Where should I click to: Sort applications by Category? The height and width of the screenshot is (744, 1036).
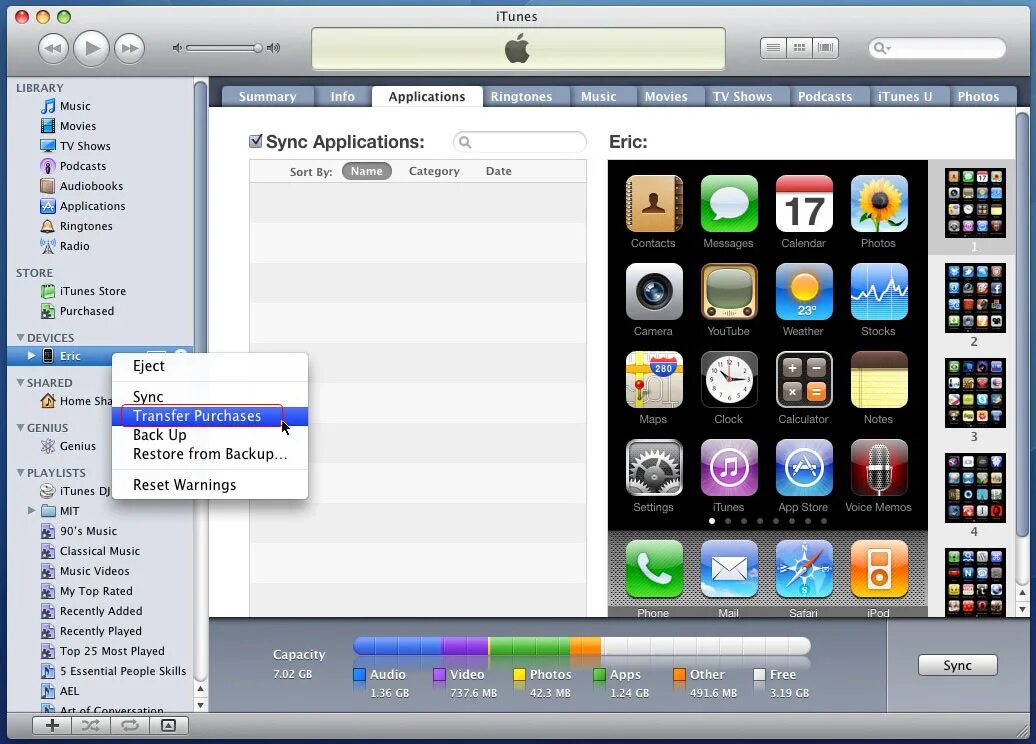[x=434, y=171]
